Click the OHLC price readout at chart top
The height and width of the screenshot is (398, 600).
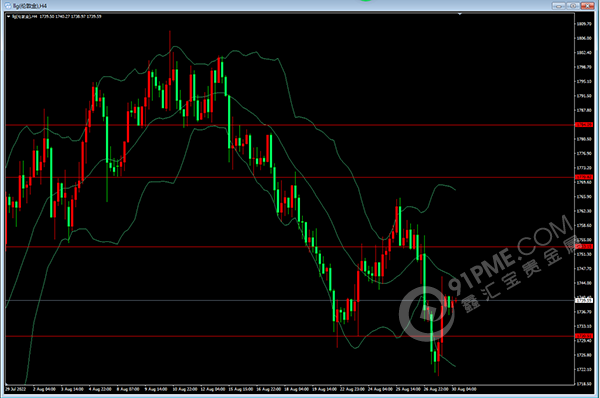[70, 16]
